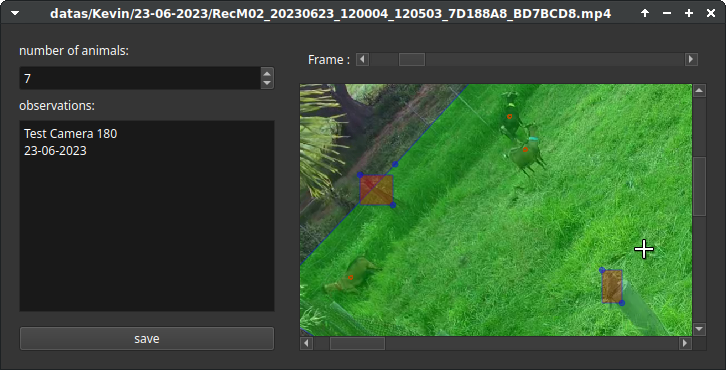Click the image view's scroll up arrow
The height and width of the screenshot is (370, 726).
pyautogui.click(x=699, y=91)
